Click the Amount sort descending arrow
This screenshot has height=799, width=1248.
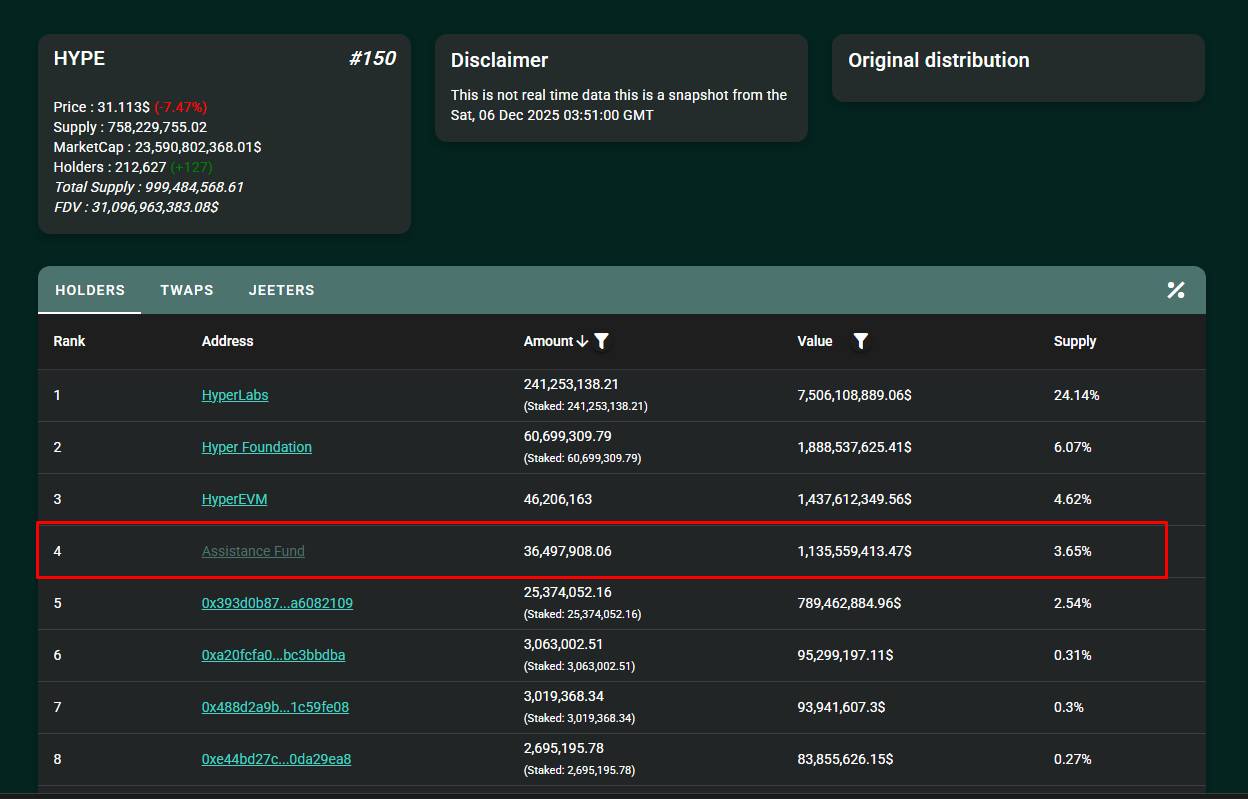point(582,341)
